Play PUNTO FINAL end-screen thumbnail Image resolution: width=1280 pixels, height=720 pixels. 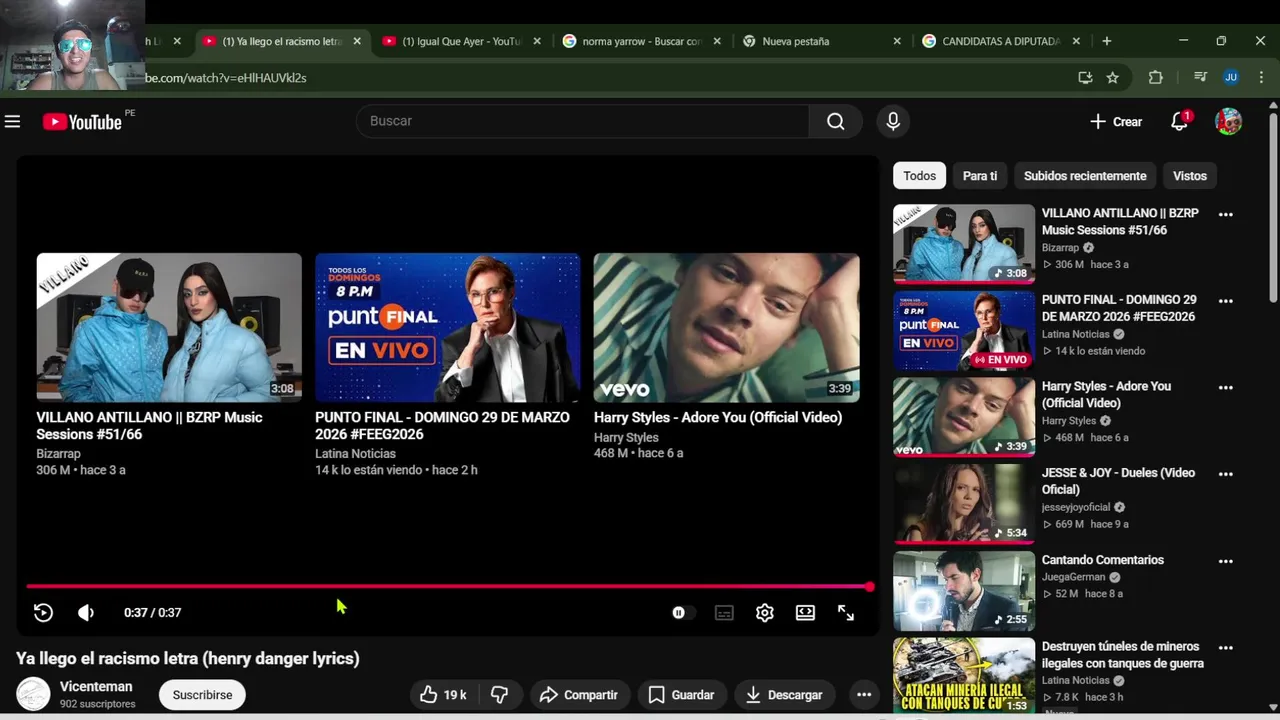point(447,327)
